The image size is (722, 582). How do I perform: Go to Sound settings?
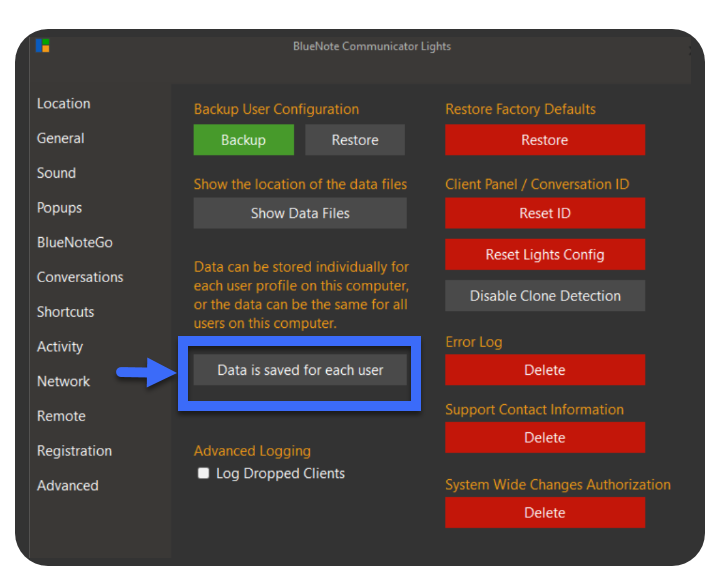coord(56,173)
